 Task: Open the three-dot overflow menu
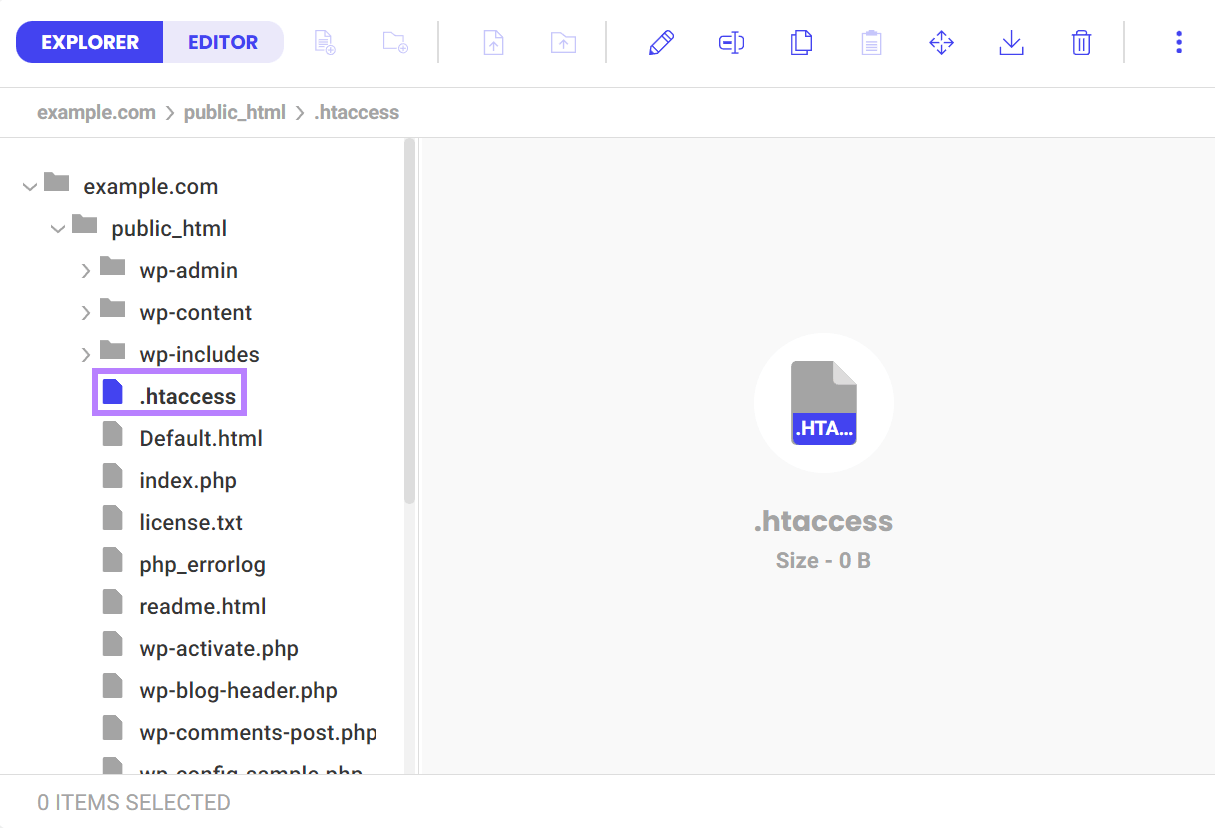point(1179,42)
